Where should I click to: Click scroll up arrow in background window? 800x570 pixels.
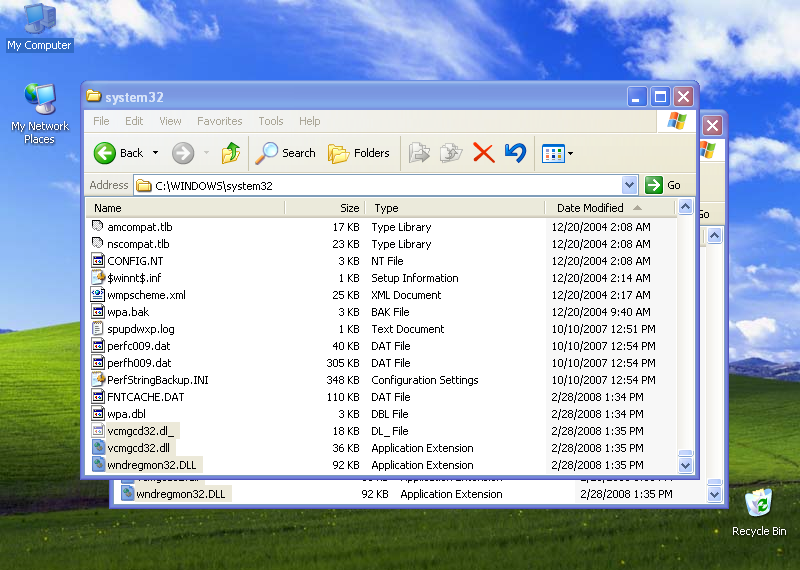pos(714,236)
